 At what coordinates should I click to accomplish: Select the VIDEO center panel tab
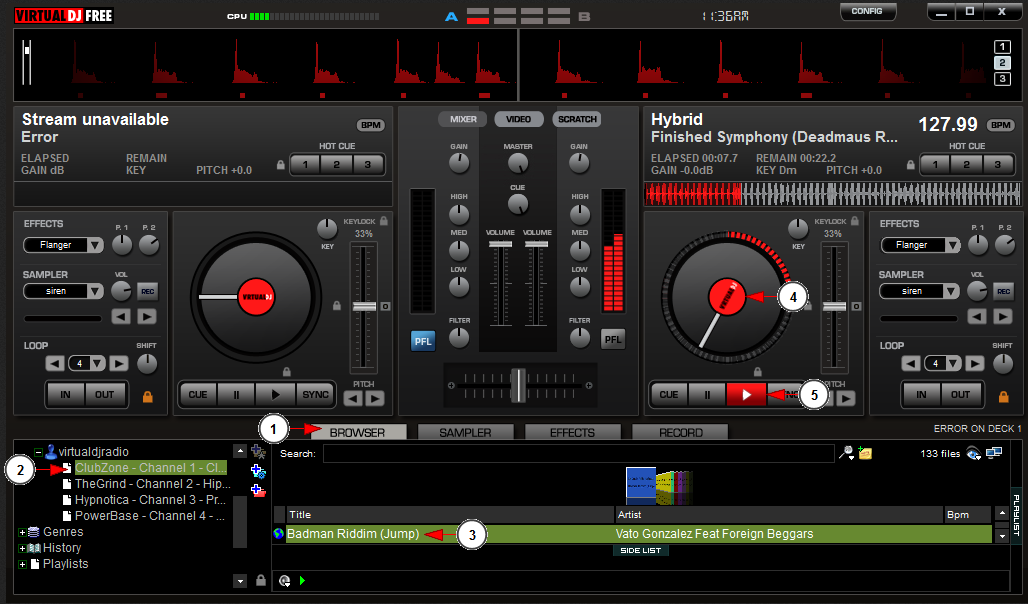519,119
